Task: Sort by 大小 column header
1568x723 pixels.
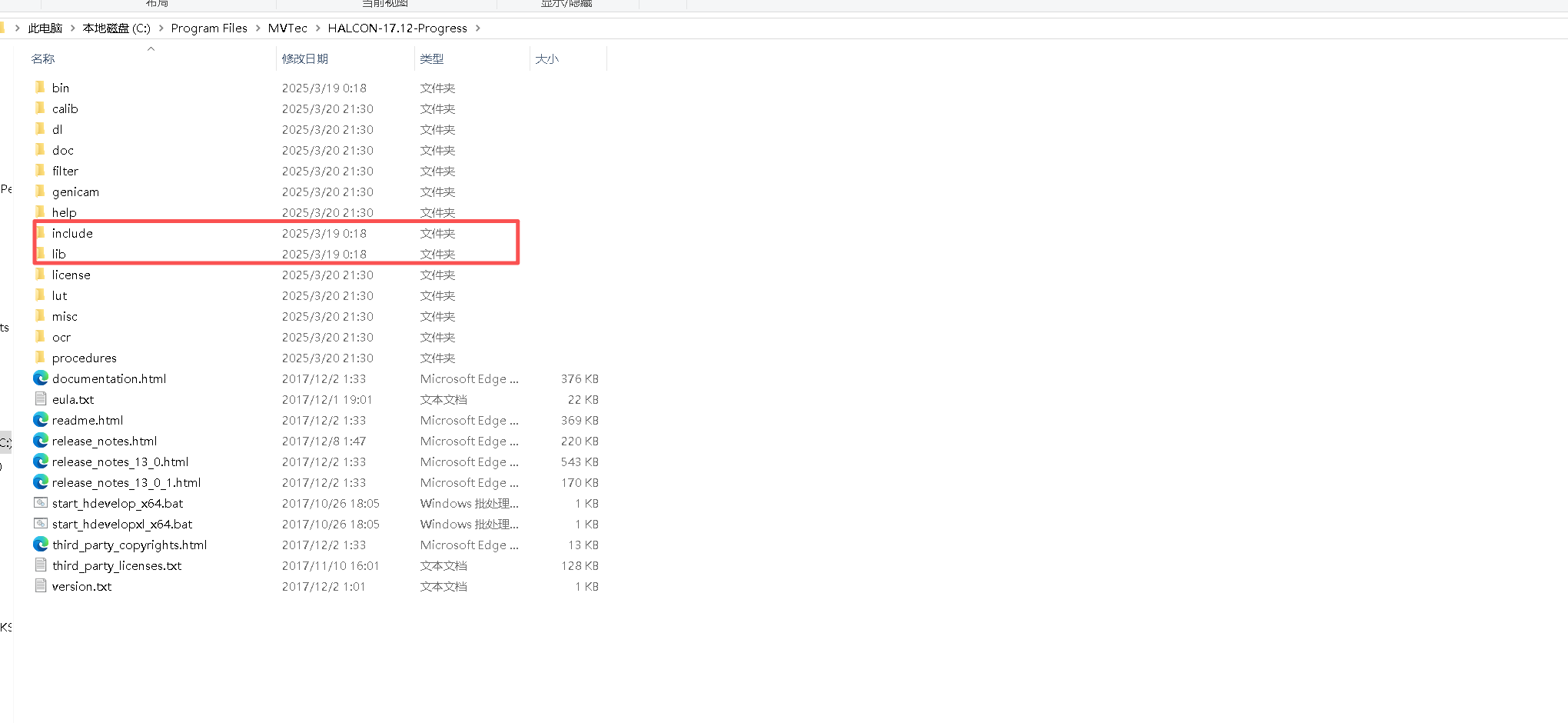Action: point(547,58)
